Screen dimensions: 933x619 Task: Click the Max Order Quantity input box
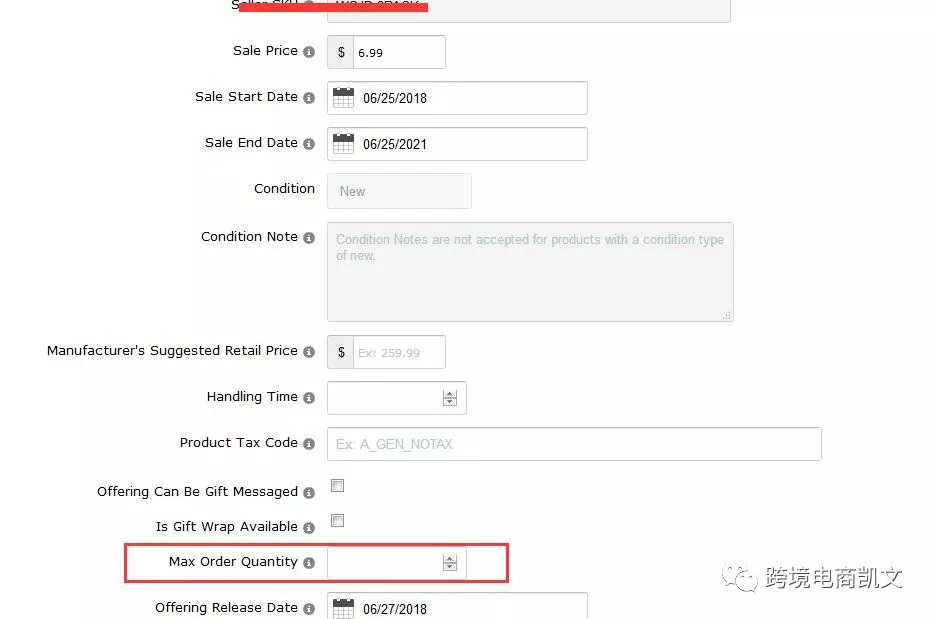(385, 563)
